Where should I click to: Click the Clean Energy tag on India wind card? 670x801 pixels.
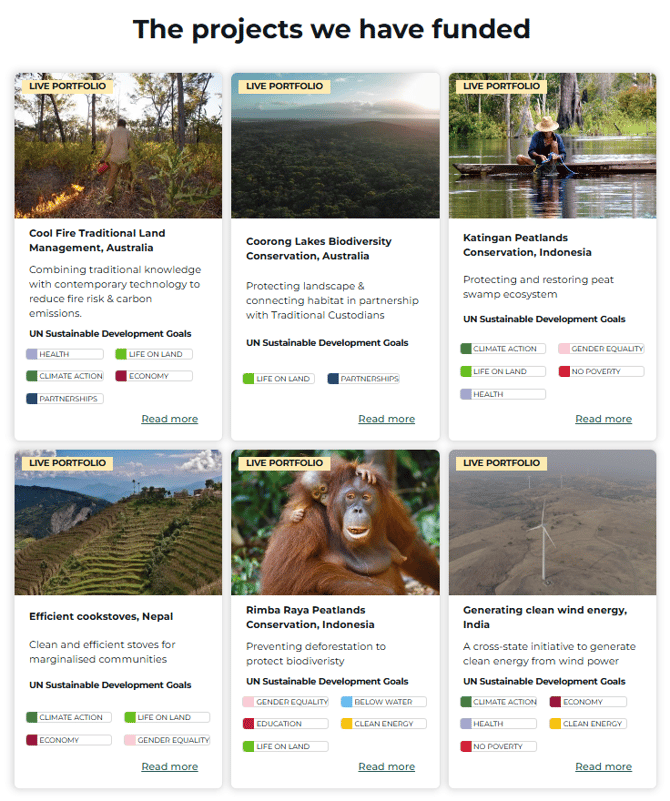click(588, 723)
